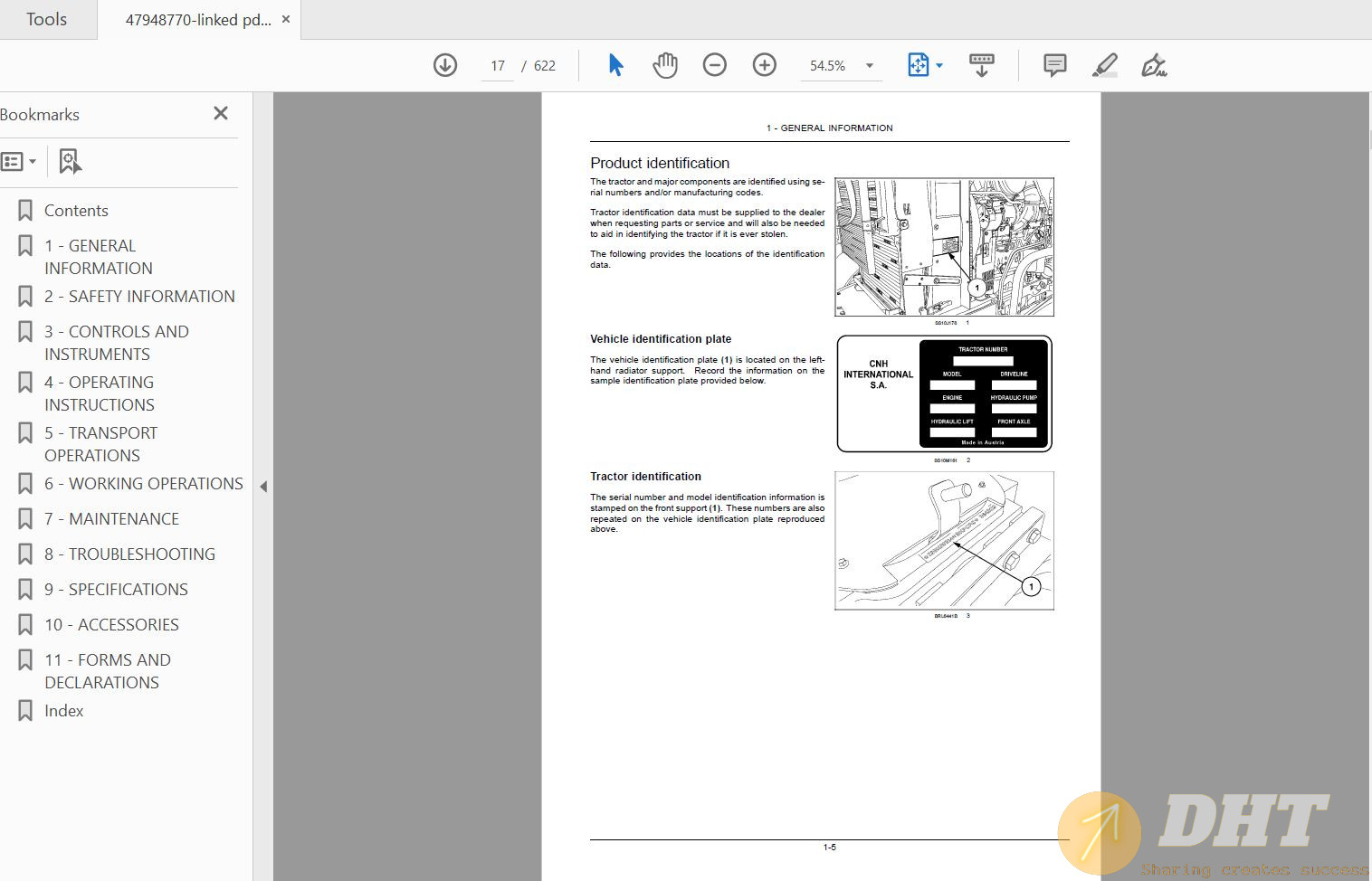Open the zoom level 54.5% dropdown
This screenshot has height=881, width=1372.
pos(869,65)
